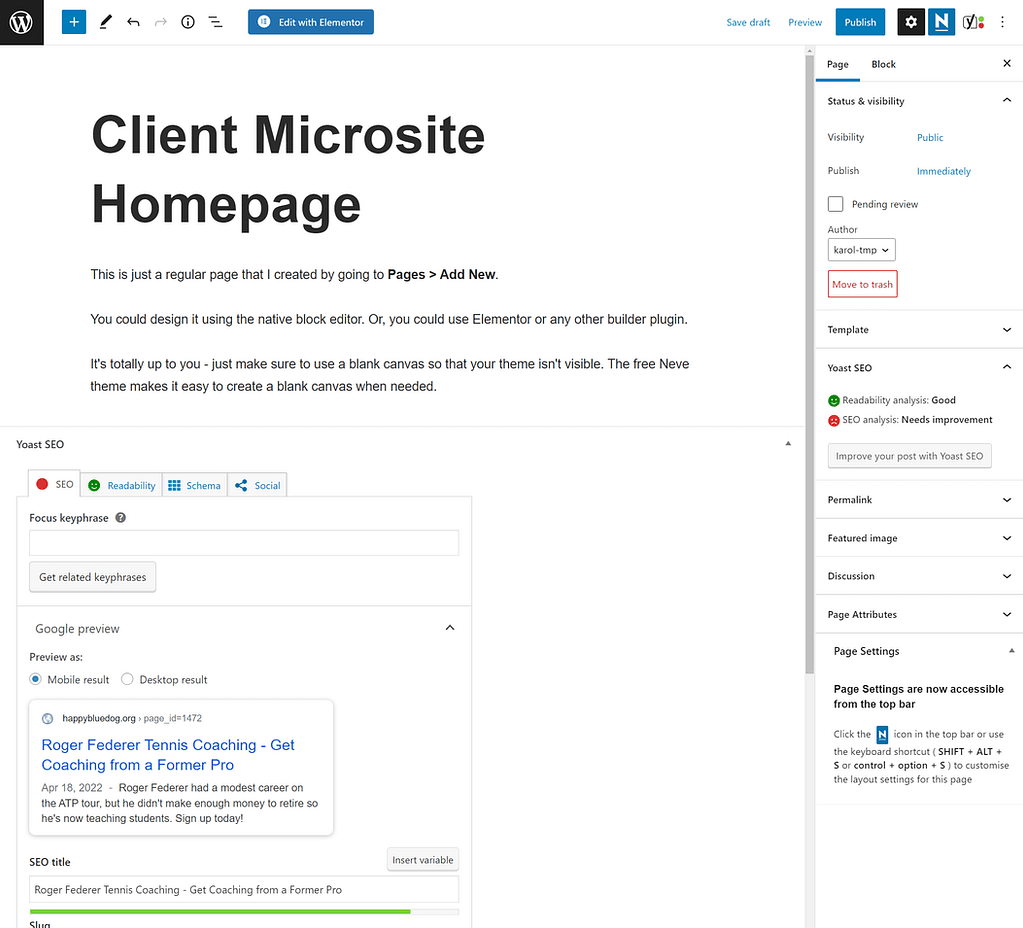The image size is (1023, 928).
Task: Open the List View outline
Action: [x=214, y=21]
